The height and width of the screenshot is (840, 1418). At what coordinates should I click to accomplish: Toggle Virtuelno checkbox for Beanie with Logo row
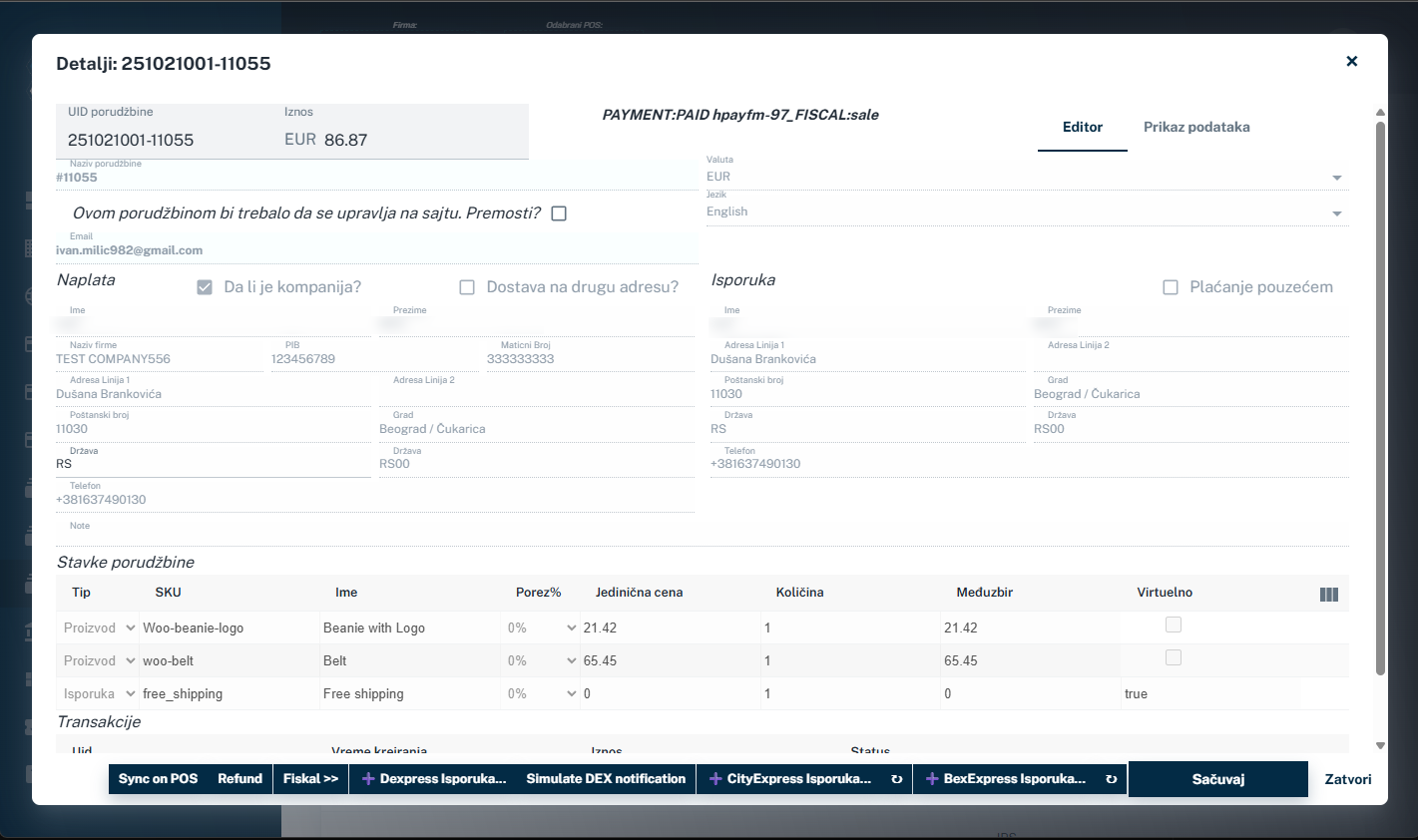point(1174,625)
